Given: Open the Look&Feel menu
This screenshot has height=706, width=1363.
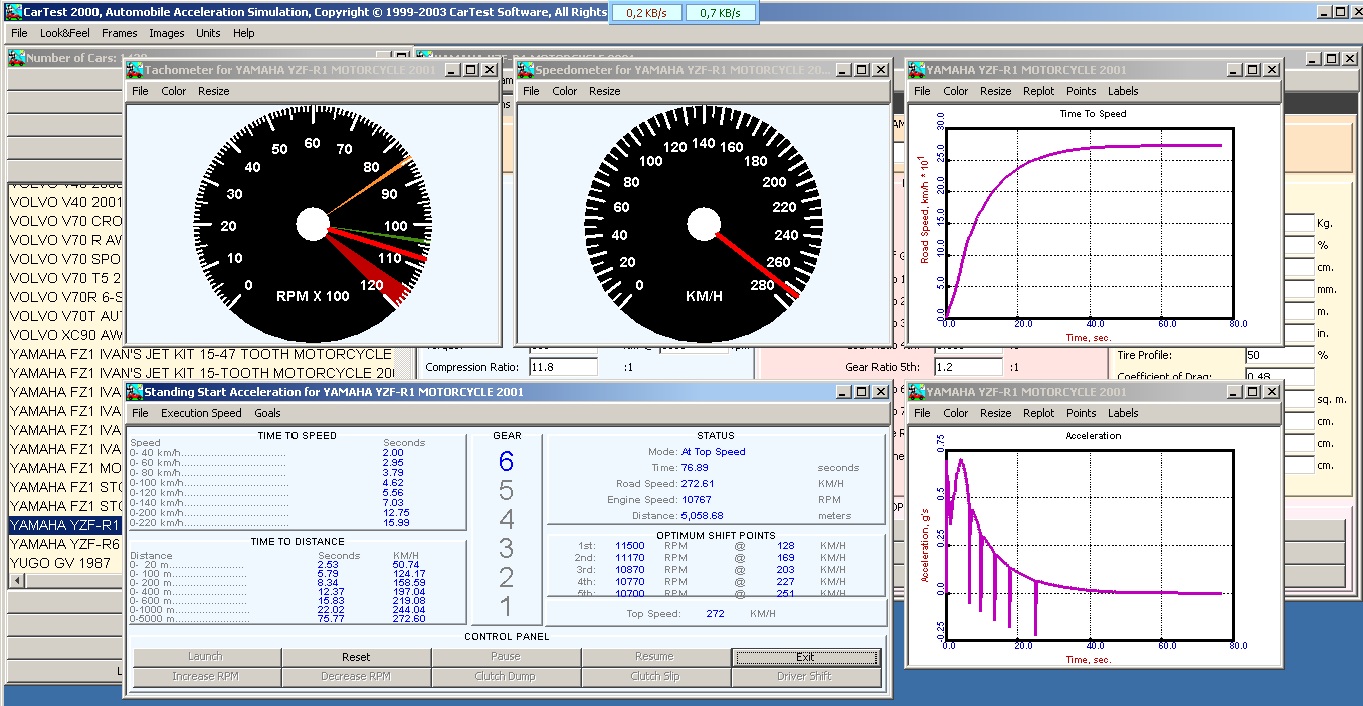Looking at the screenshot, I should pyautogui.click(x=65, y=33).
